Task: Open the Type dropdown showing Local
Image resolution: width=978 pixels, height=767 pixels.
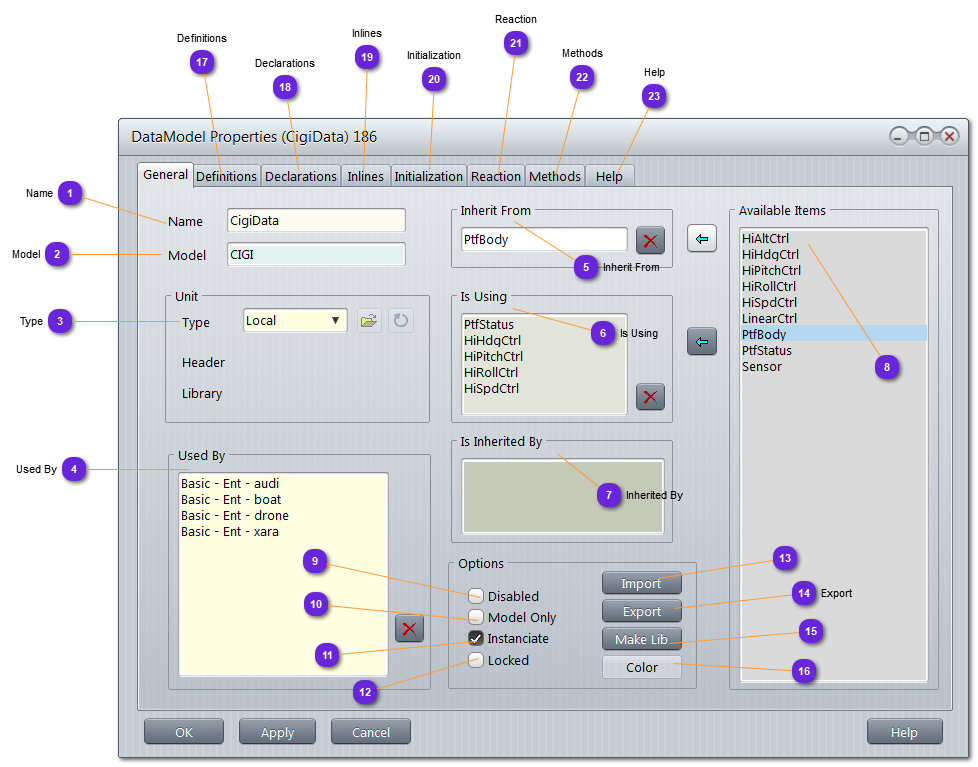Action: [296, 321]
